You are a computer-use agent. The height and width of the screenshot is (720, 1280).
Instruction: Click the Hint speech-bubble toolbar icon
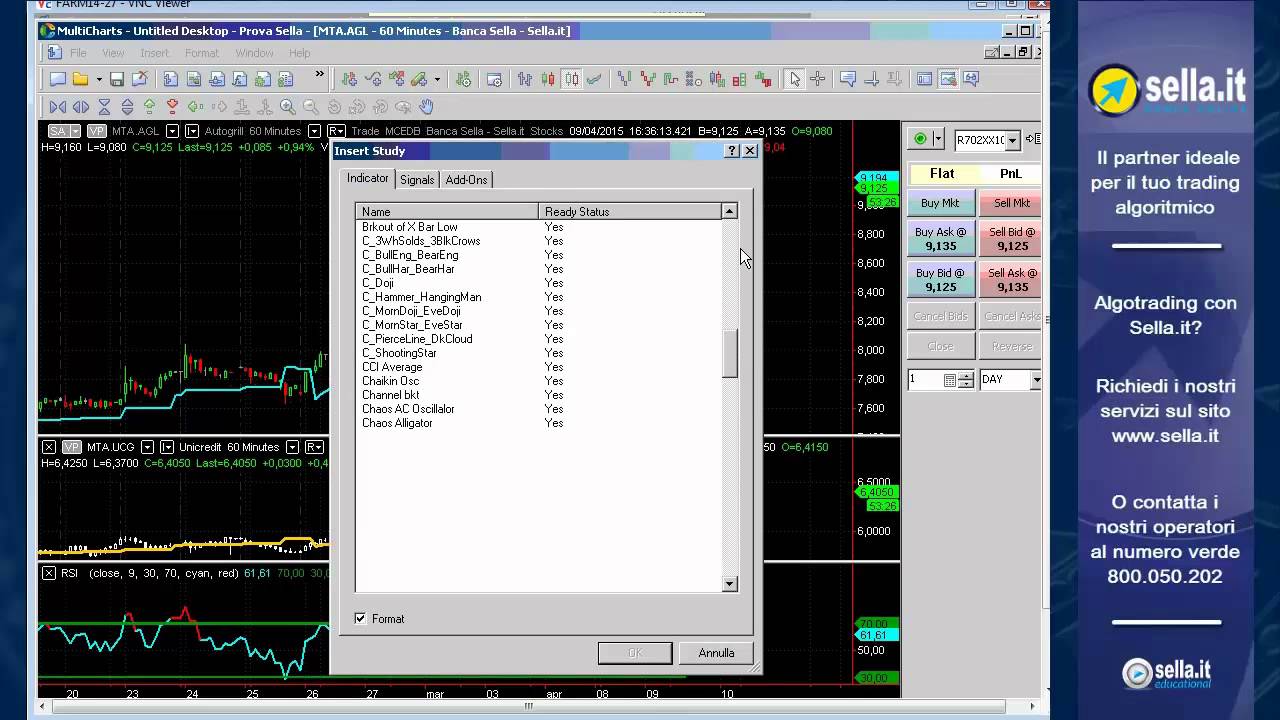click(x=848, y=79)
